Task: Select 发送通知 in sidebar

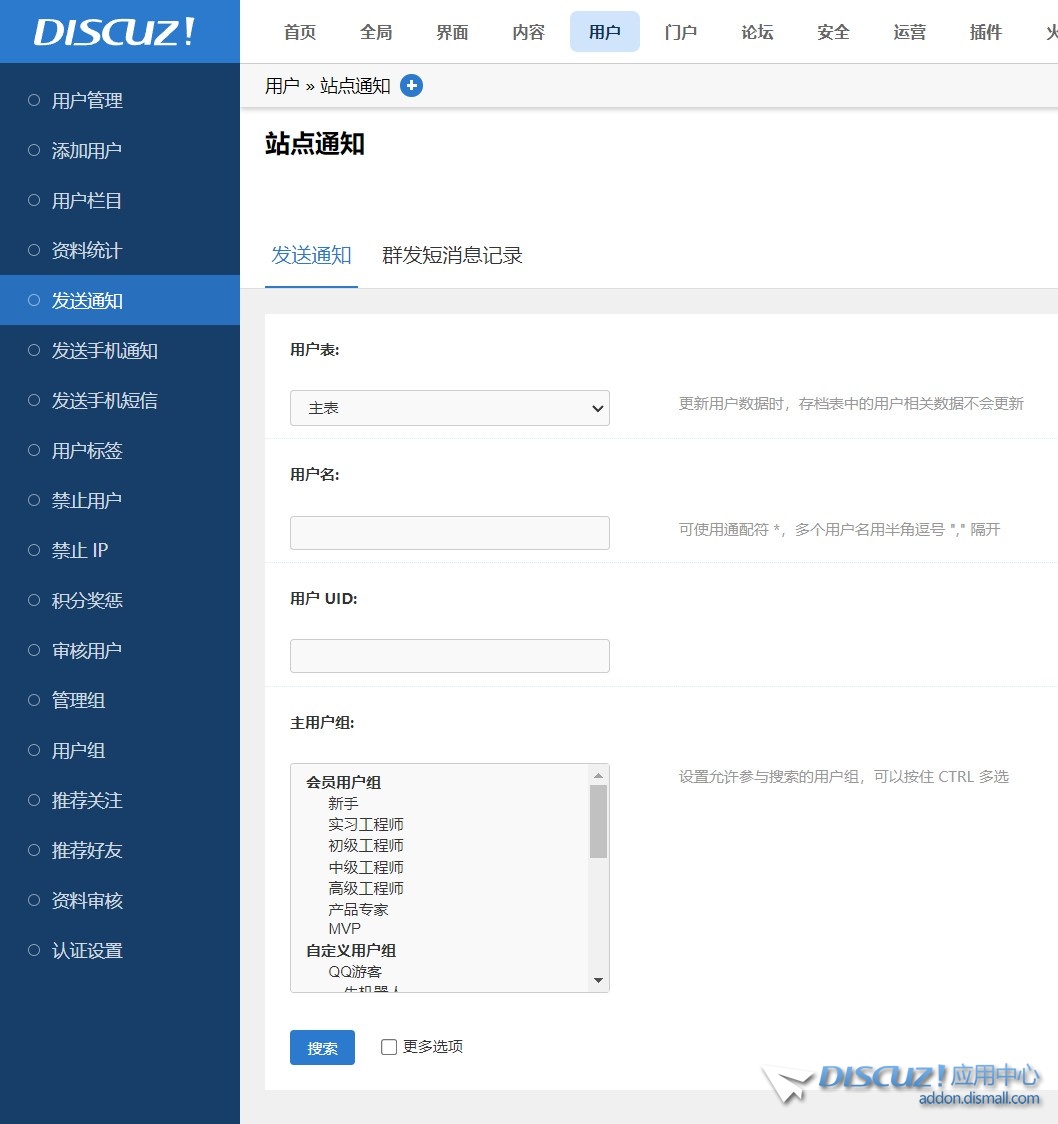Action: (120, 300)
